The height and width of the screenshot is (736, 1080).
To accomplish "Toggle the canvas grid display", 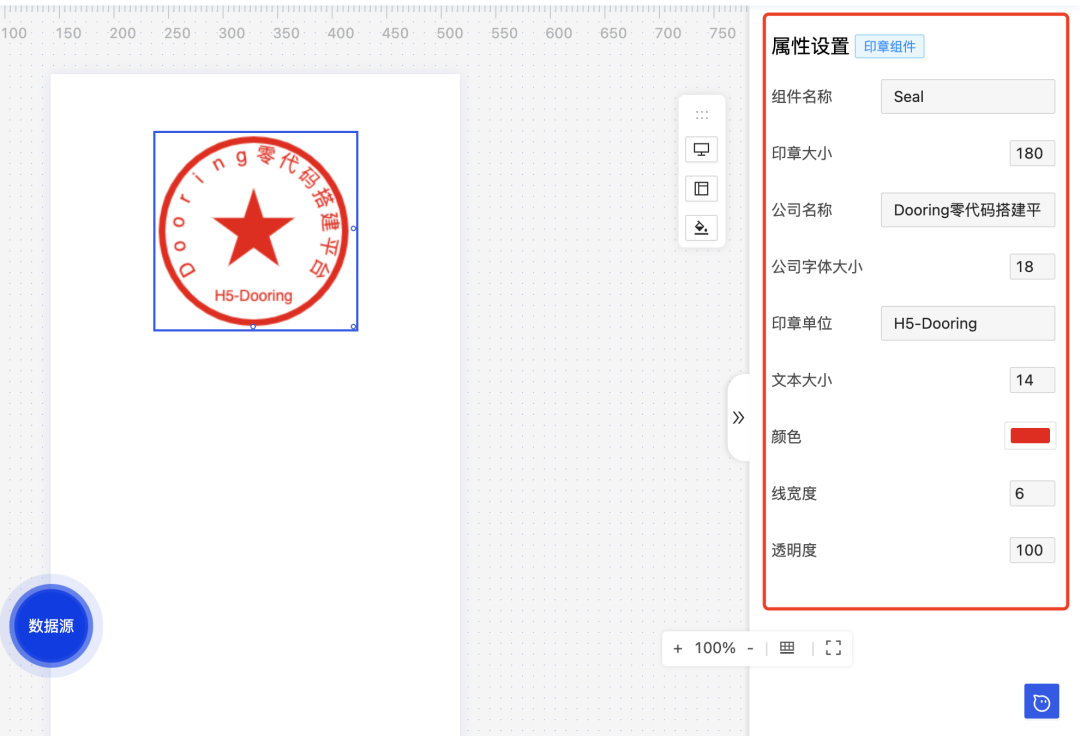I will pyautogui.click(x=787, y=648).
